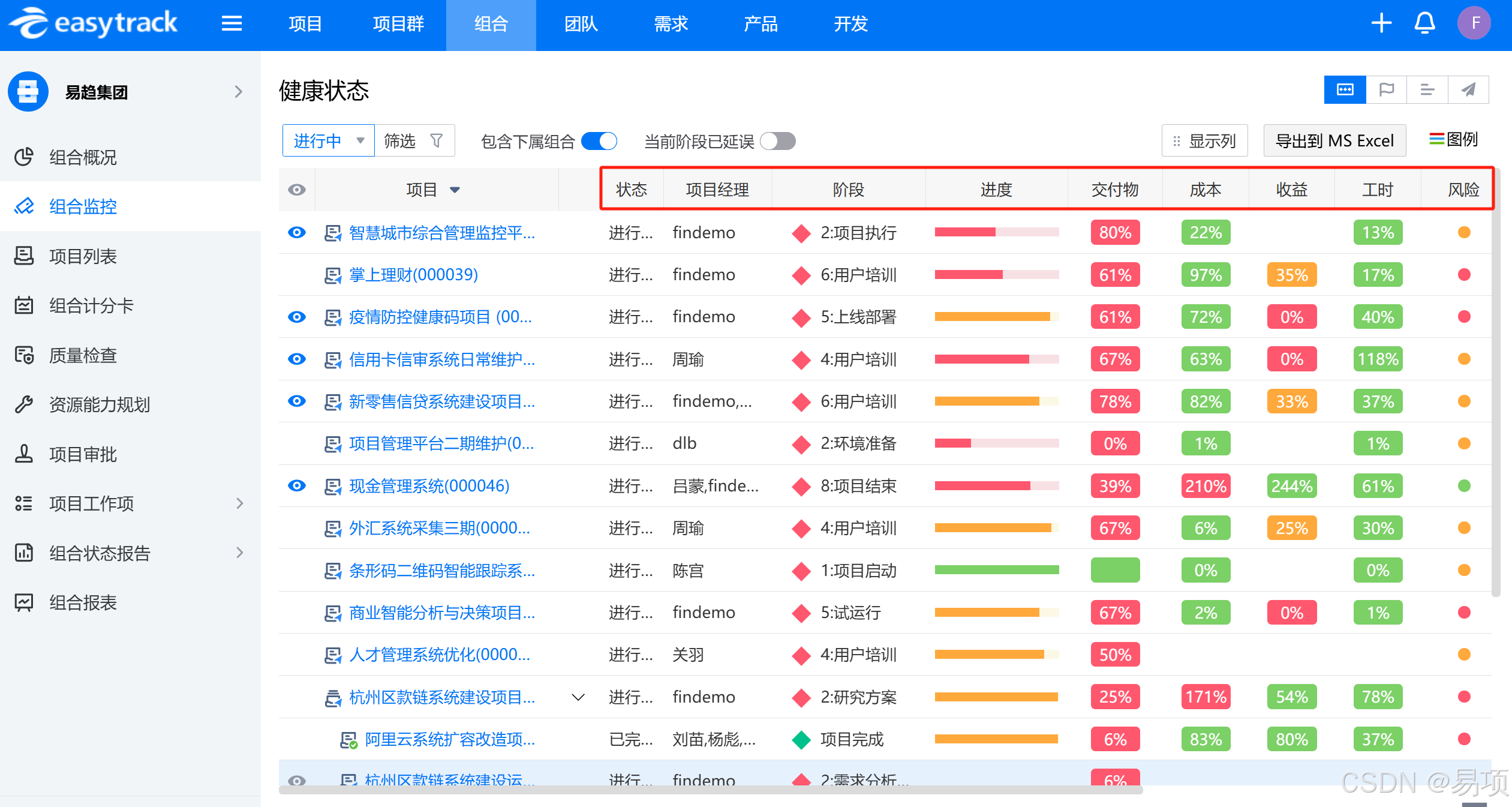Toggle eye icon for 现金管理系统 row
Screen dimensions: 1512x807
point(297,485)
